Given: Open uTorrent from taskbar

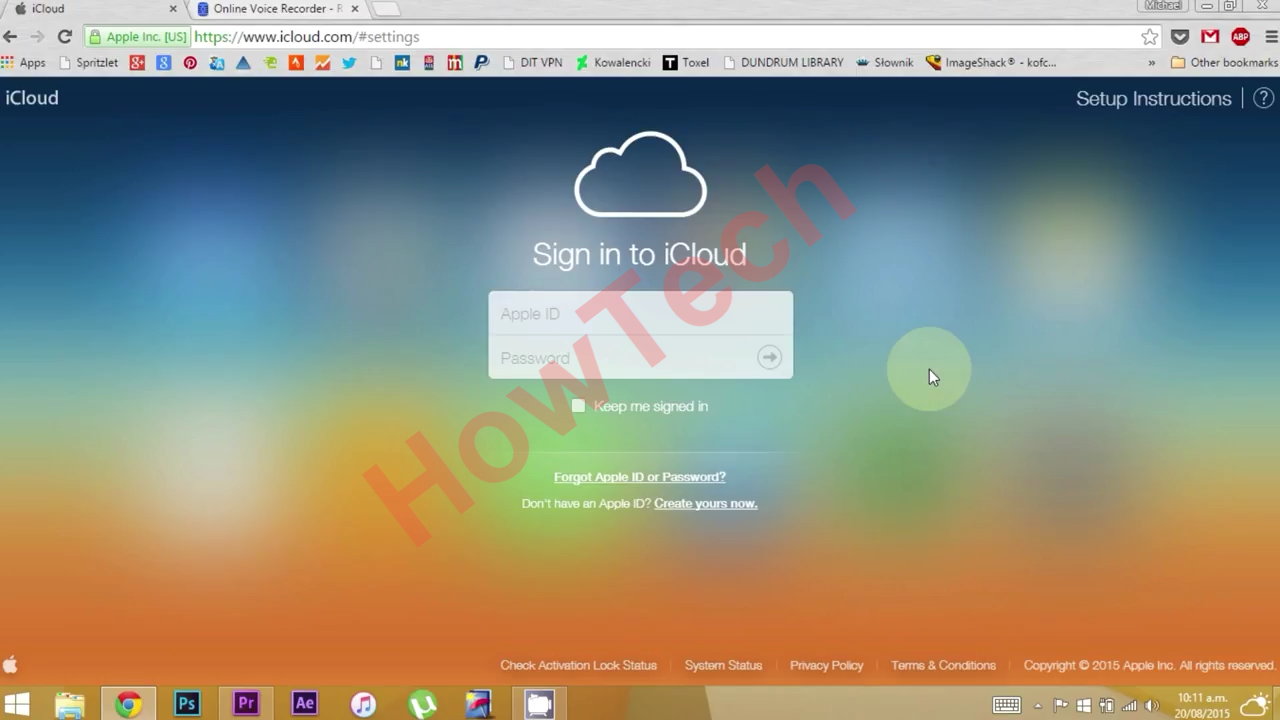Looking at the screenshot, I should pos(423,704).
